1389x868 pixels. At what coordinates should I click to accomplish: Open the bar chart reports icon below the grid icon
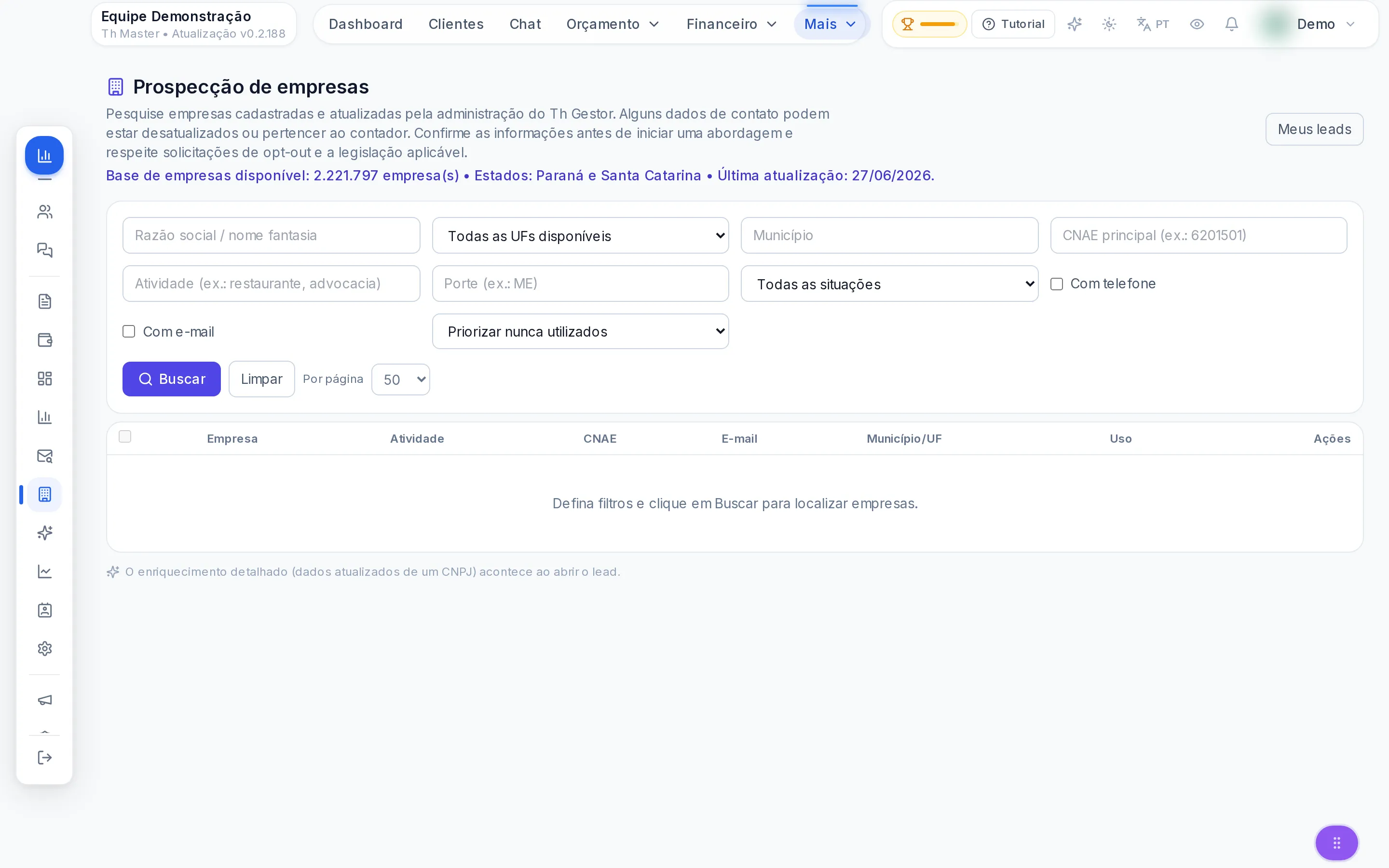(45, 417)
